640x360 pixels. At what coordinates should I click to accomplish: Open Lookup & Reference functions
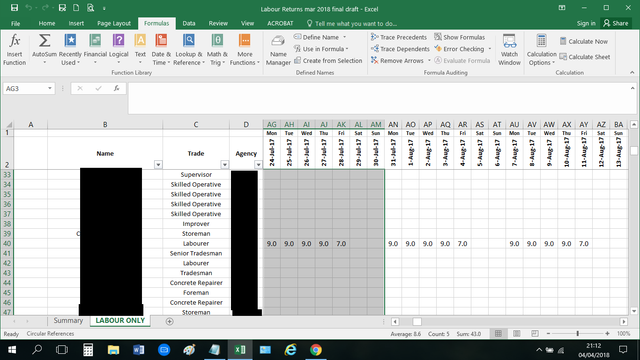pyautogui.click(x=189, y=50)
